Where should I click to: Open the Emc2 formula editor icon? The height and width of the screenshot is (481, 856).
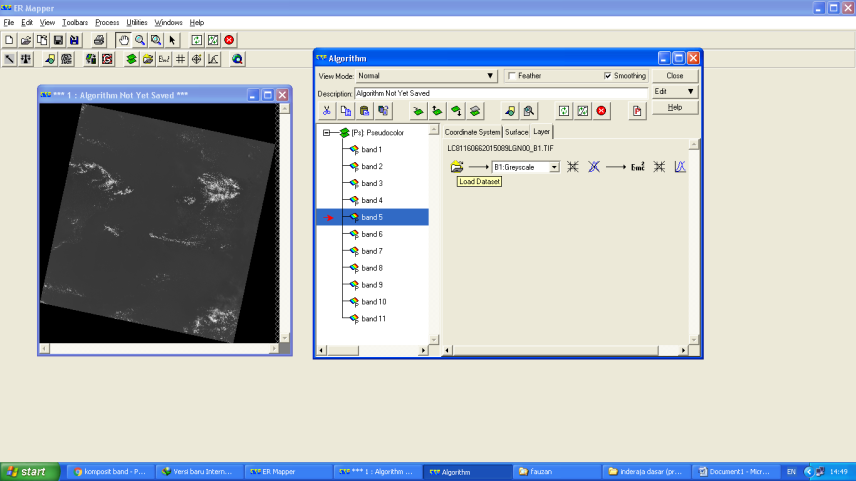[x=638, y=167]
